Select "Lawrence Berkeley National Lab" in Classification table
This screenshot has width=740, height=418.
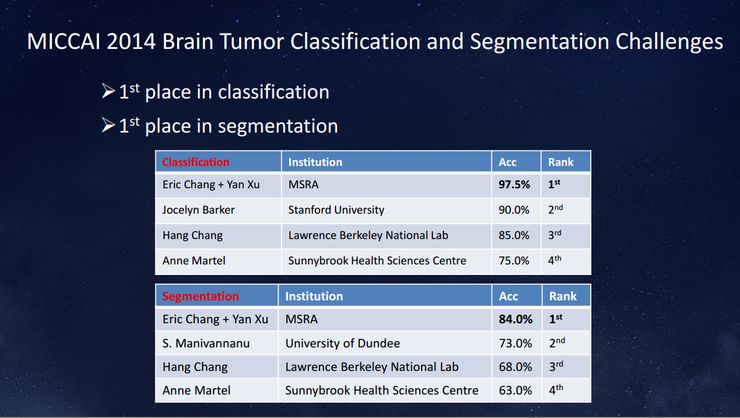(x=368, y=235)
